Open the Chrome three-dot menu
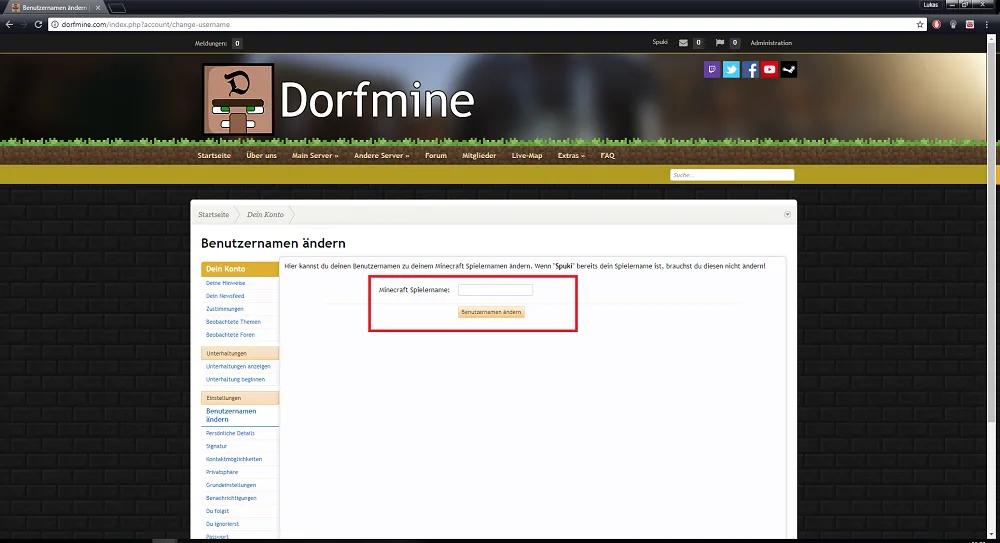1000x543 pixels. [987, 24]
